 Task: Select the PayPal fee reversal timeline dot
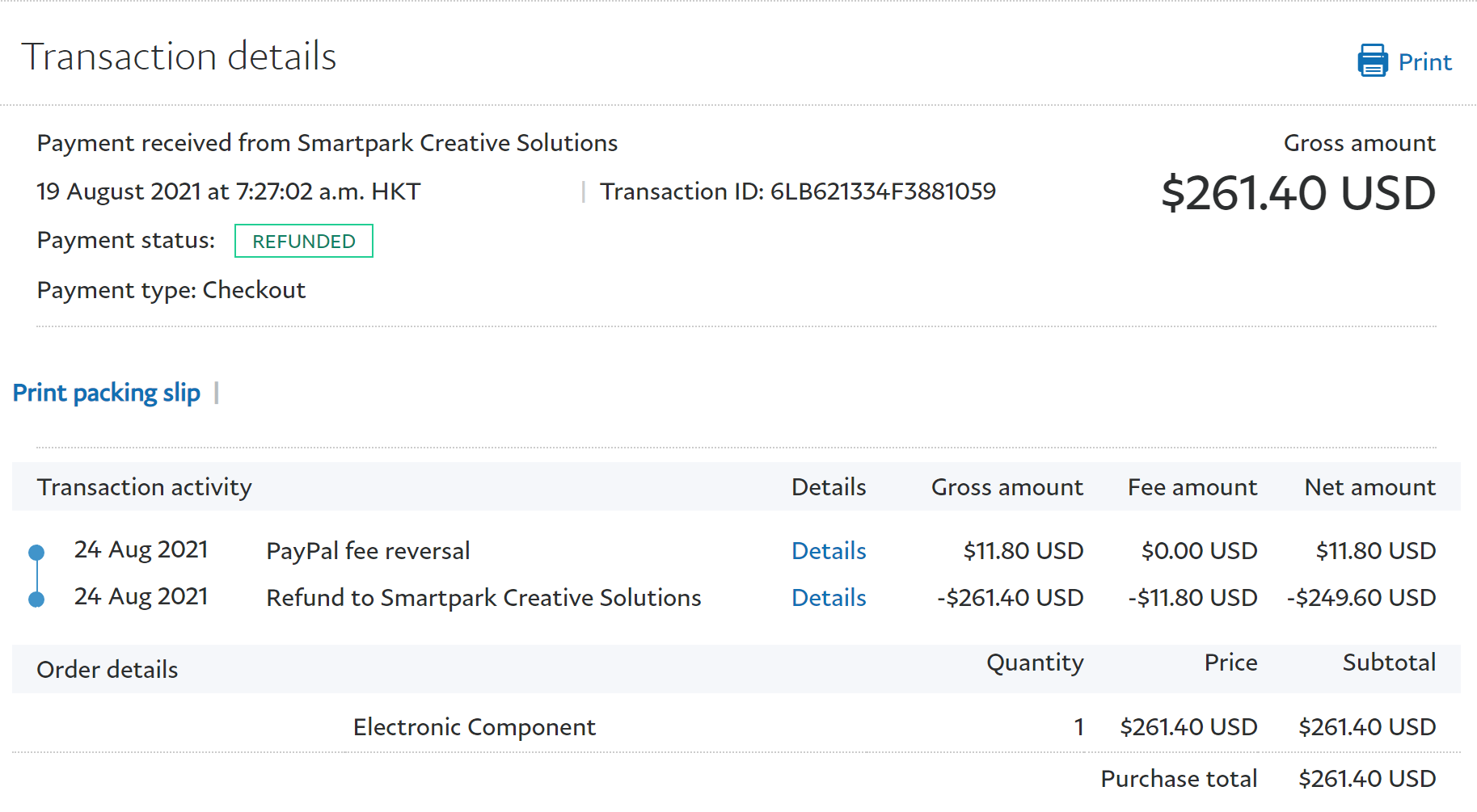point(36,553)
